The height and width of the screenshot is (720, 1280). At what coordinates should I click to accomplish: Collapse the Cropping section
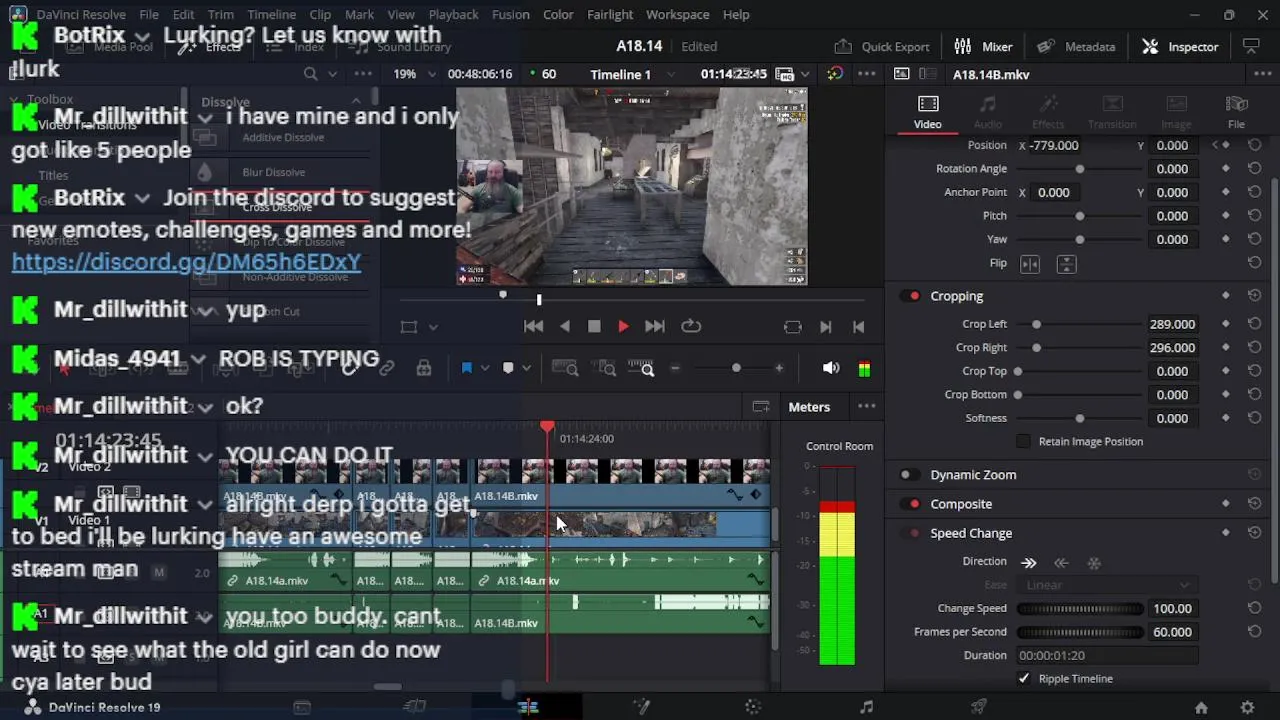[957, 296]
